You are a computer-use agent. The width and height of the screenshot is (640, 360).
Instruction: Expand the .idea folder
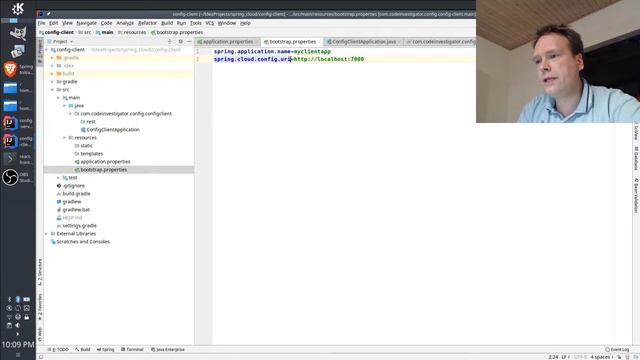pyautogui.click(x=52, y=66)
